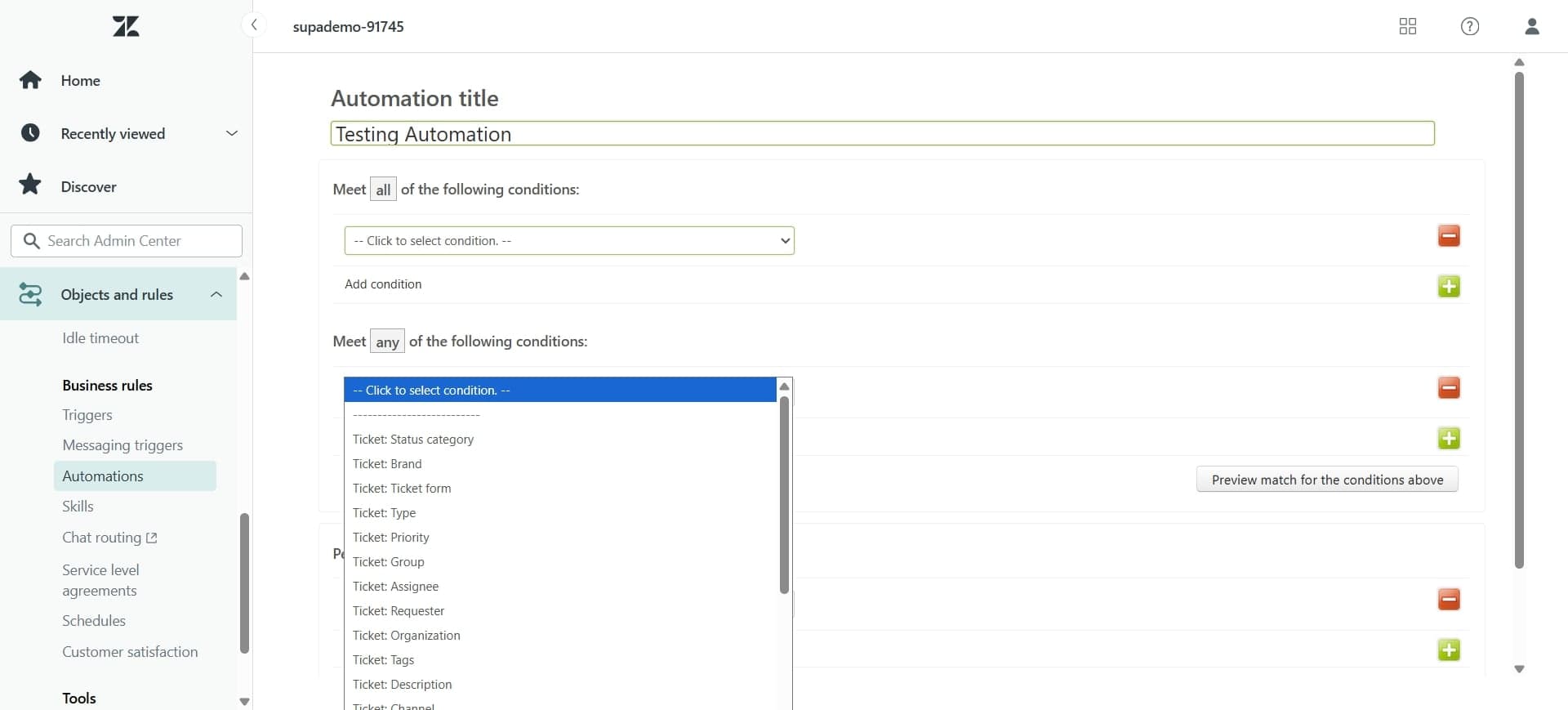Click the 'Business rules' heading
The image size is (1568, 710).
[x=107, y=386]
